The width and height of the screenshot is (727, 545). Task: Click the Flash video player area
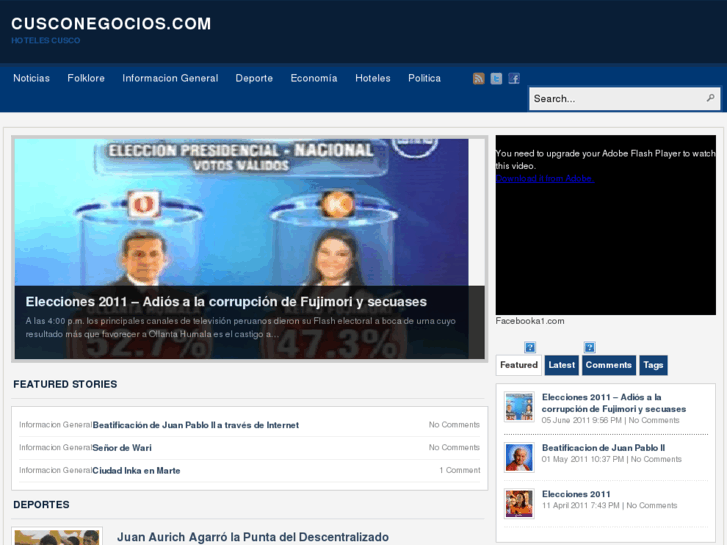point(606,225)
